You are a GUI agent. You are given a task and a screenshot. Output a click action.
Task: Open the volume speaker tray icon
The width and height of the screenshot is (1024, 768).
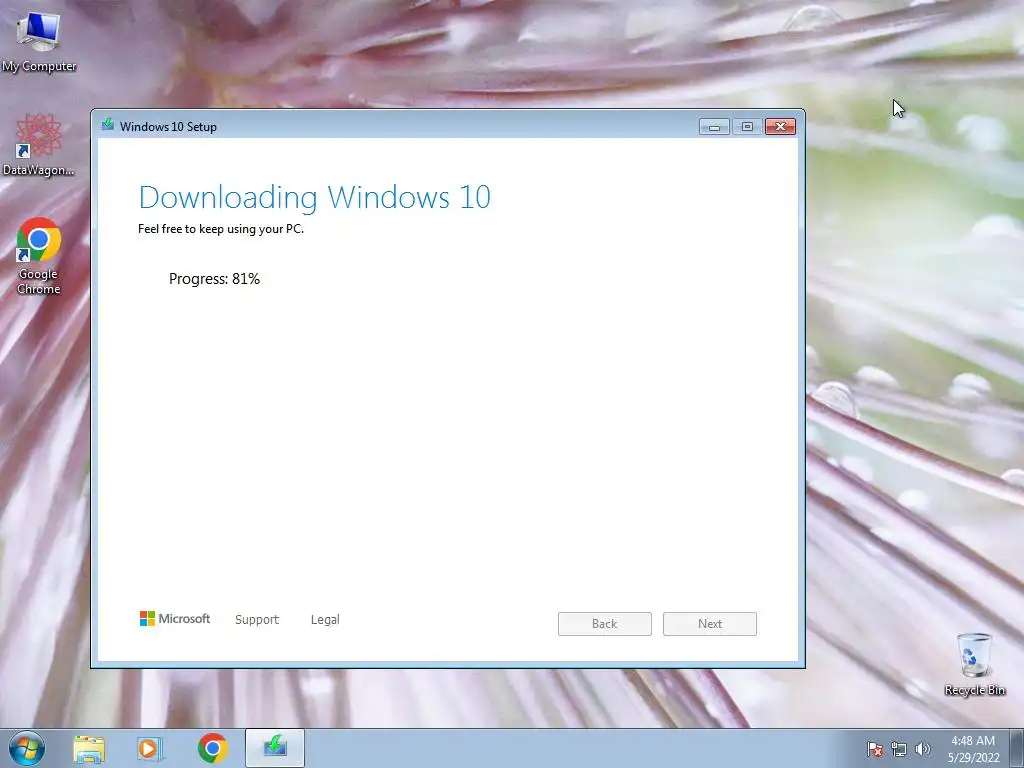point(923,749)
